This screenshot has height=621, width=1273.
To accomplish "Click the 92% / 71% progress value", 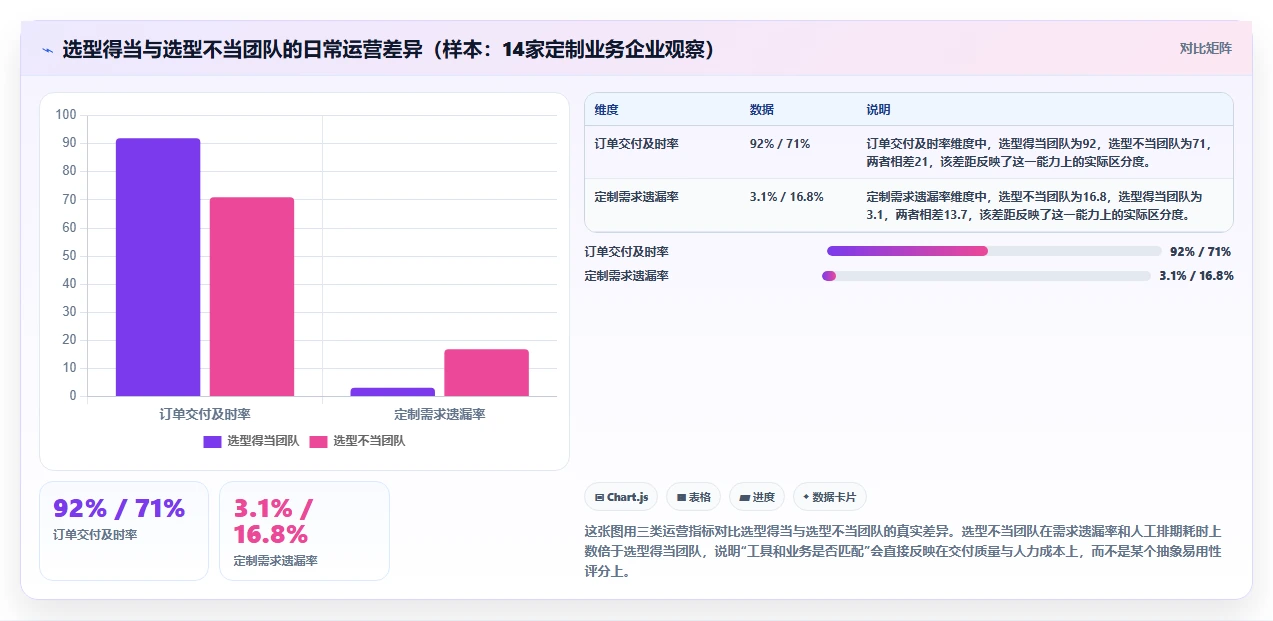I will click(x=1200, y=252).
